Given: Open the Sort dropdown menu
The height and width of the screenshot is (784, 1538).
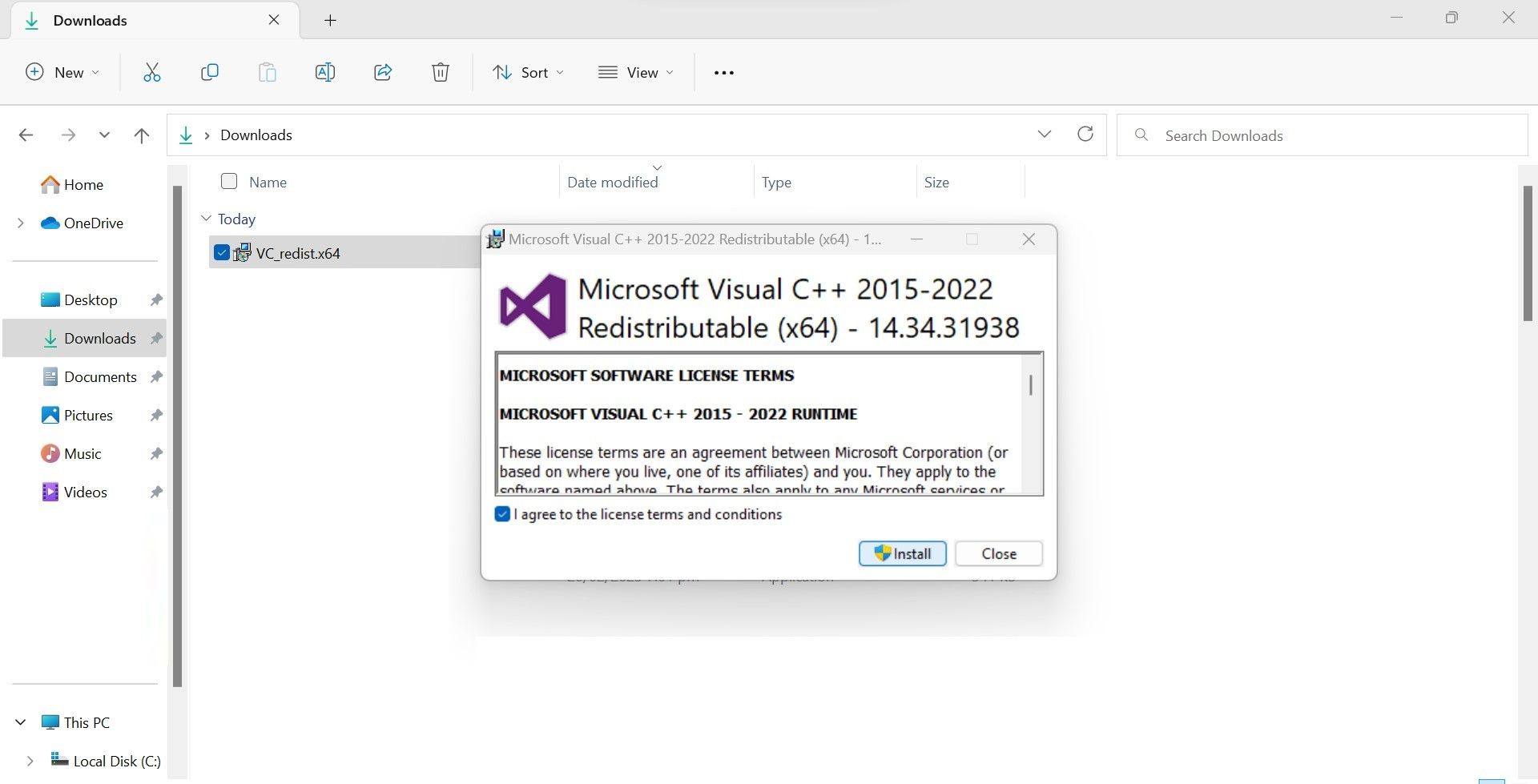Looking at the screenshot, I should [528, 73].
